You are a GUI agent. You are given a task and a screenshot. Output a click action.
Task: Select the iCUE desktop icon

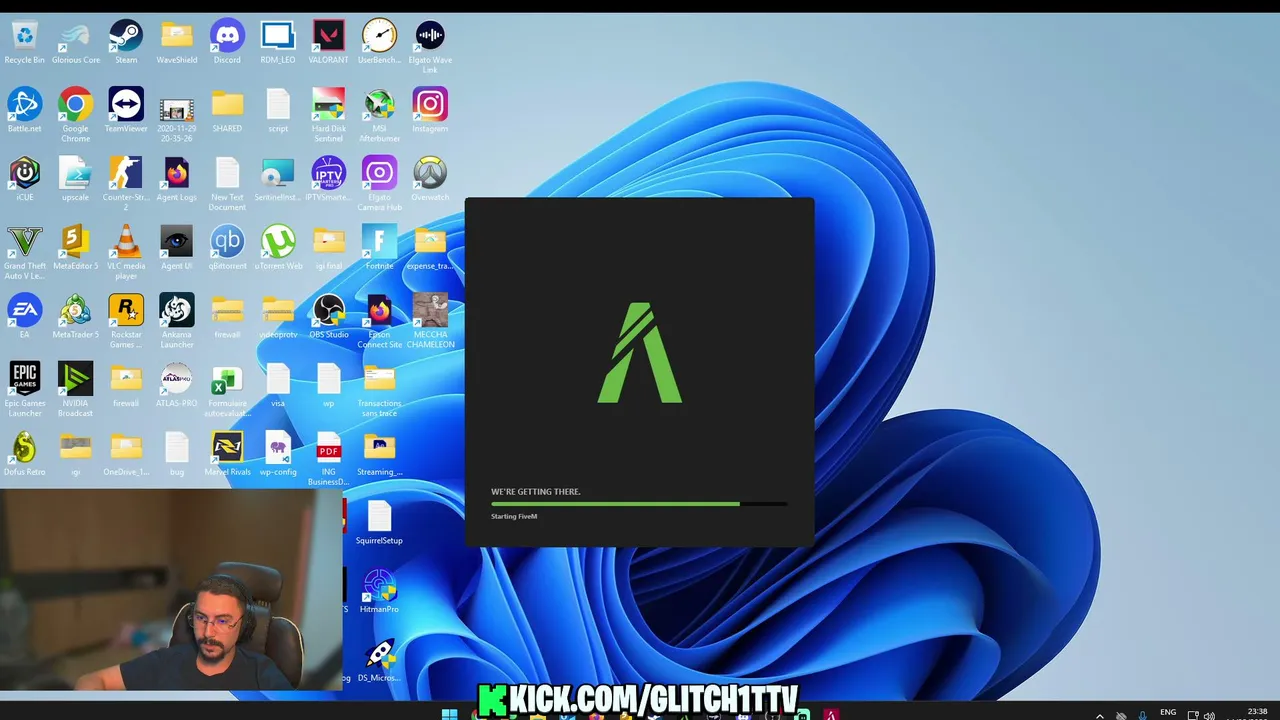click(25, 173)
